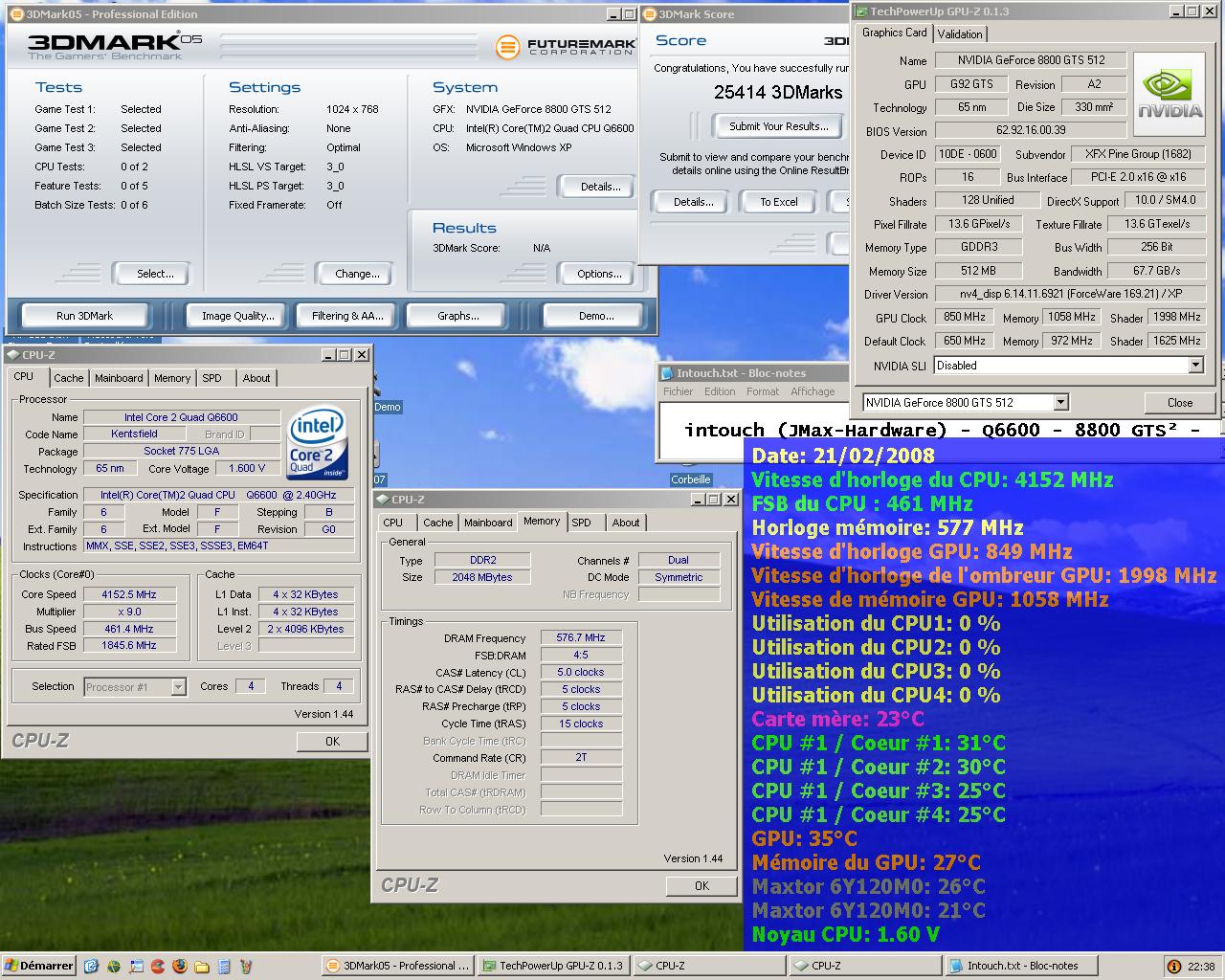Open the Processor #1 selection dropdown
Image resolution: width=1225 pixels, height=980 pixels.
click(x=178, y=687)
